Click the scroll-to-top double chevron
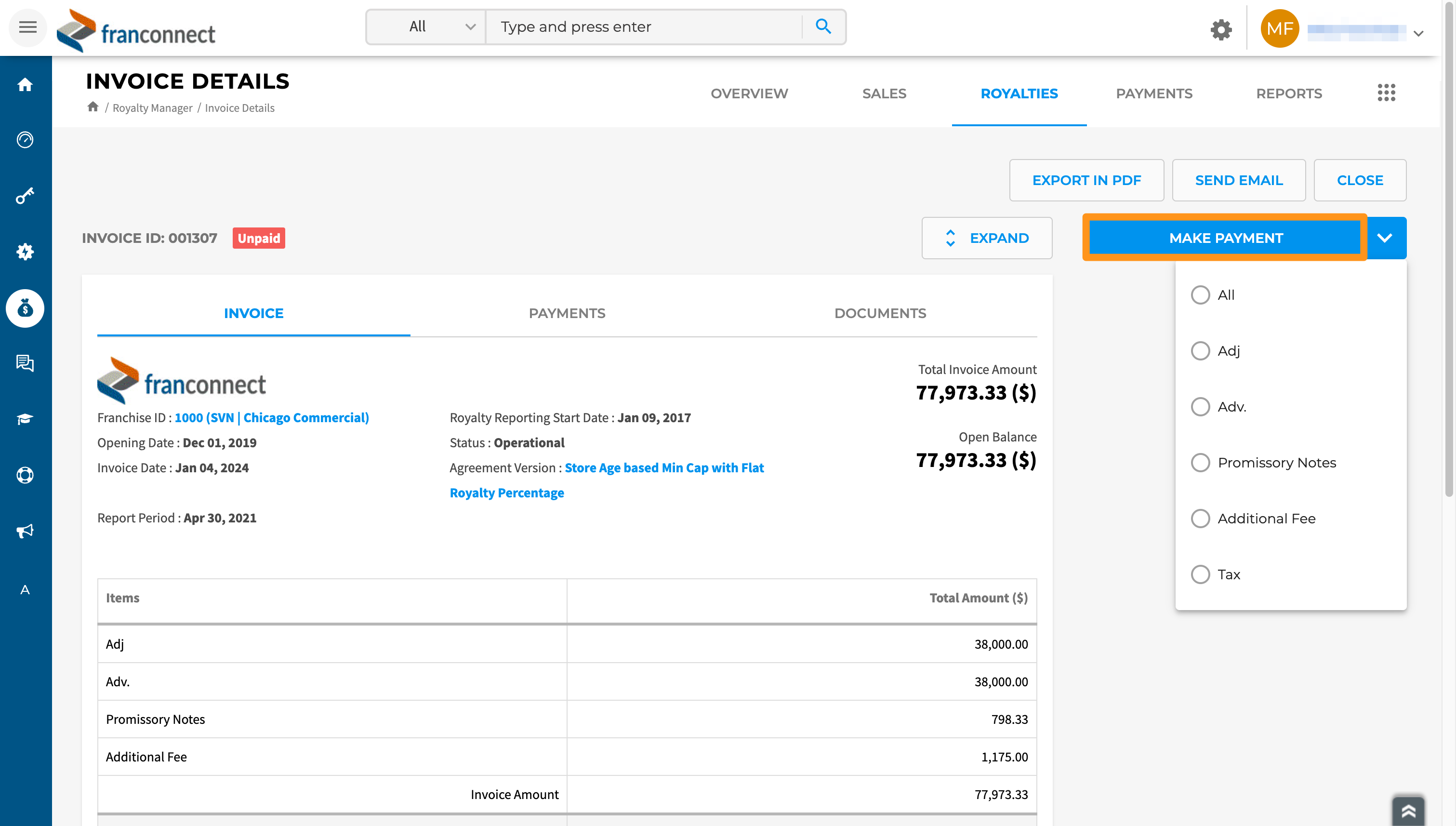 tap(1408, 811)
